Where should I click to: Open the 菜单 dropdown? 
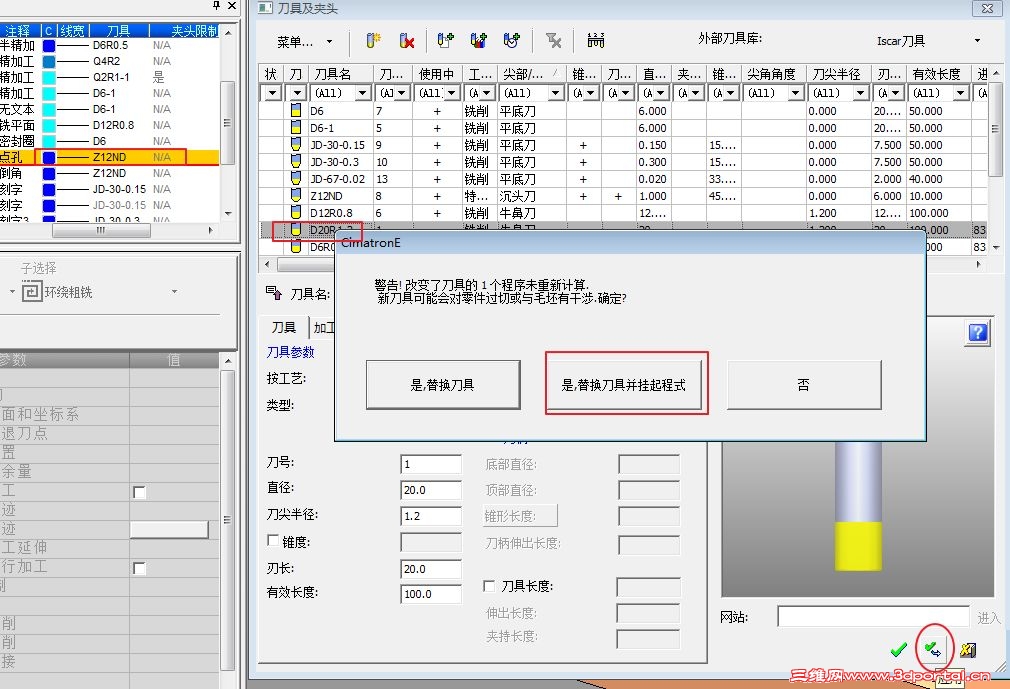[329, 42]
